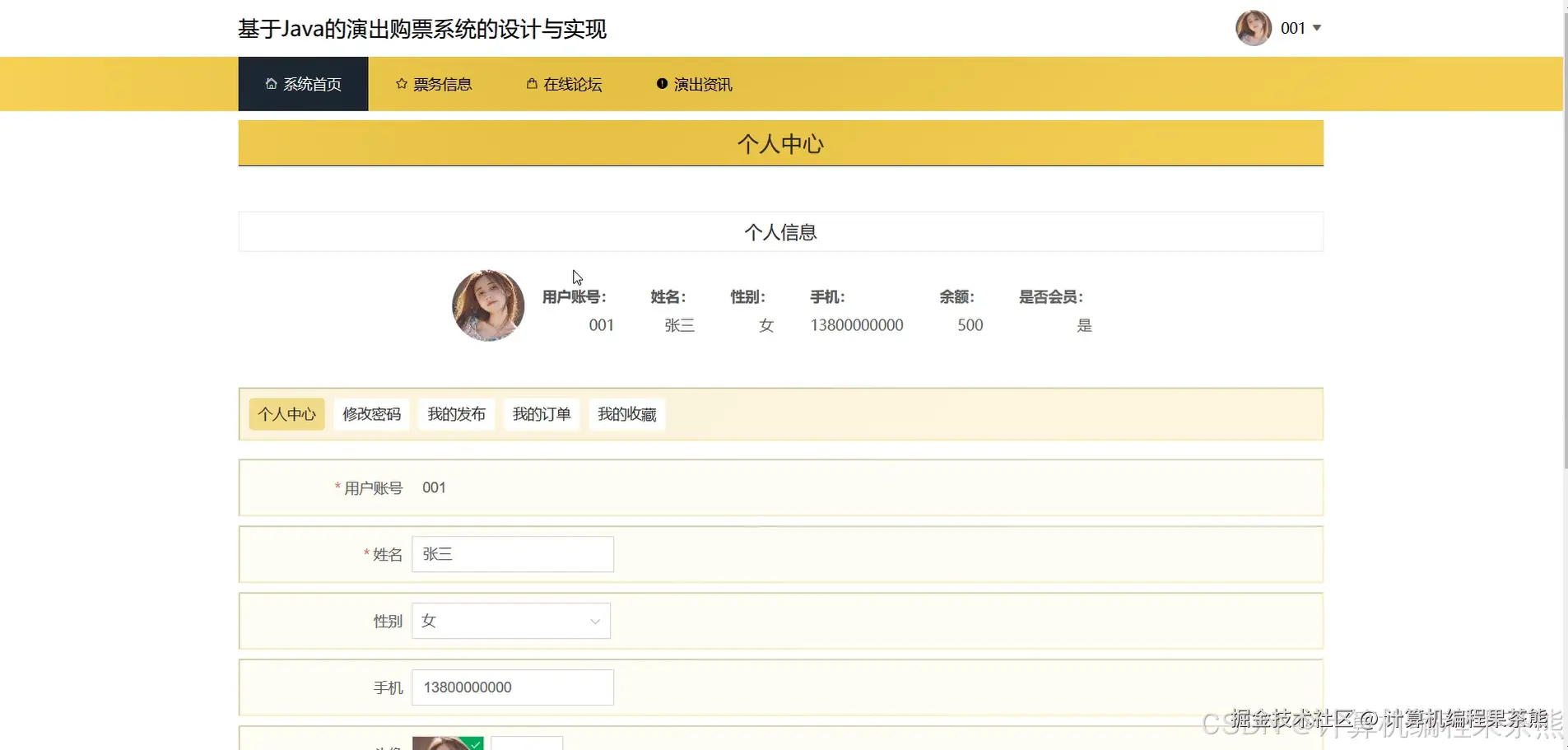Viewport: 1568px width, 750px height.
Task: Switch to the 我的发布 tab
Action: (x=456, y=414)
